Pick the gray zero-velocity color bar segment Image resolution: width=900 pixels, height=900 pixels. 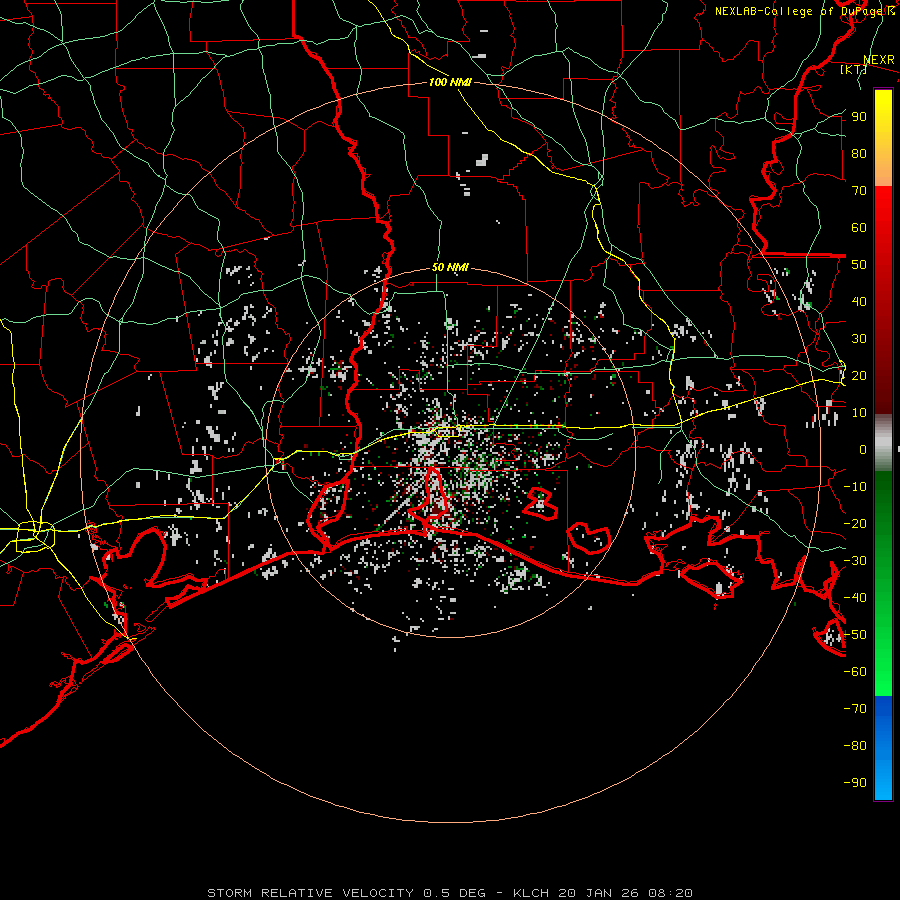tap(883, 443)
